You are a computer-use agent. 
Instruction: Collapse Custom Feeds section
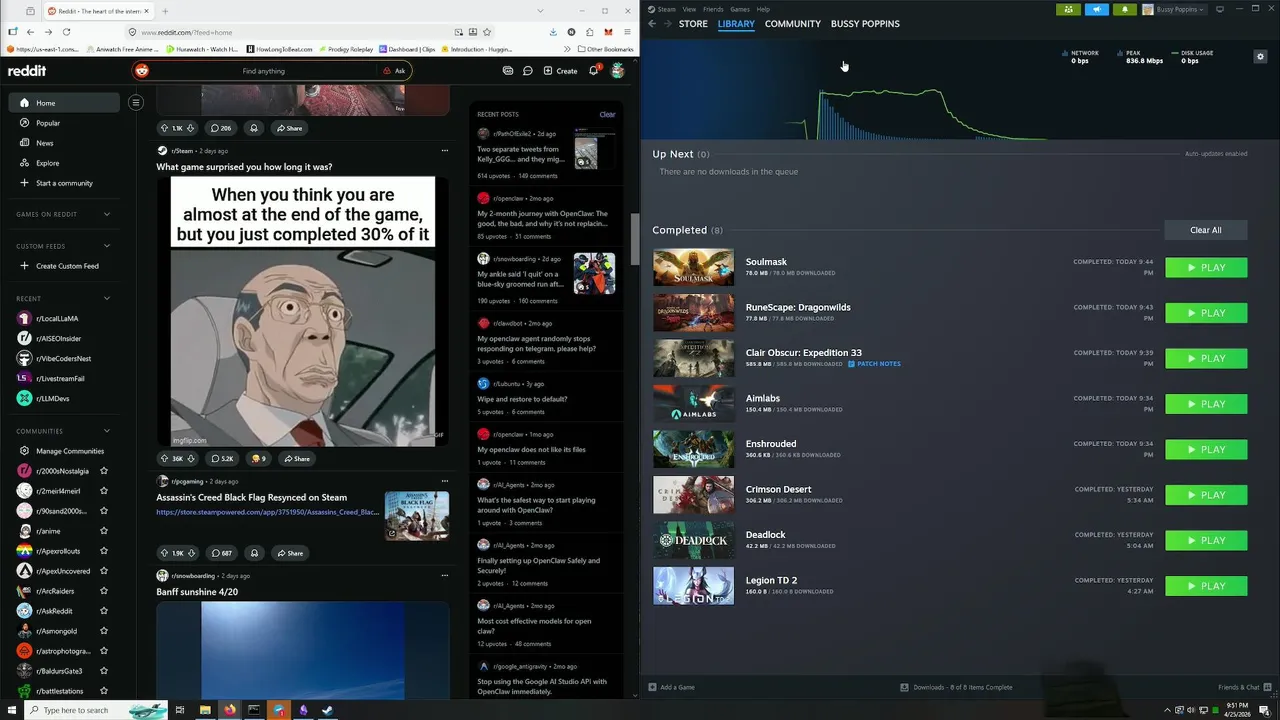(x=107, y=246)
